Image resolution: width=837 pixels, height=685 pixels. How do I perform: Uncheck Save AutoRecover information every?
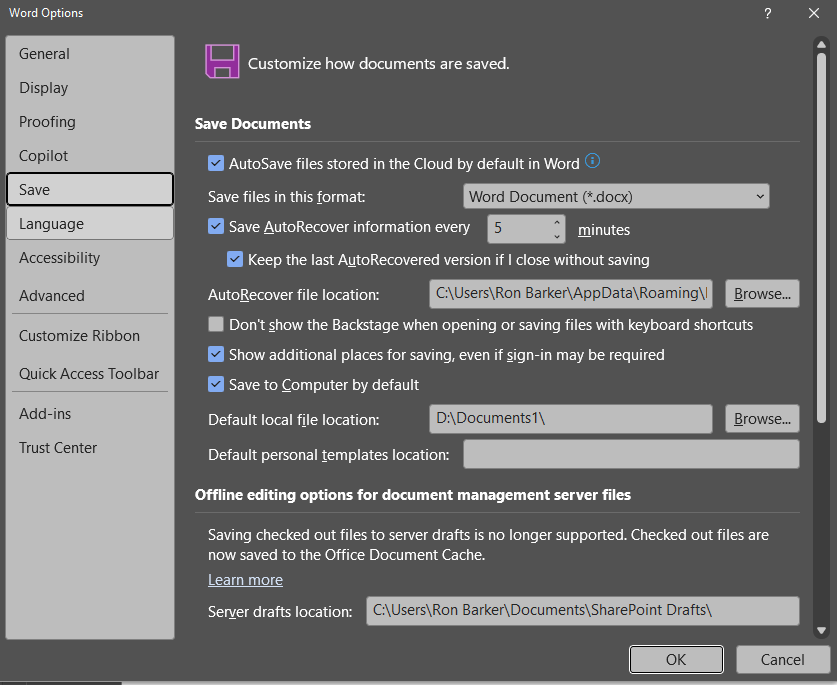click(215, 227)
